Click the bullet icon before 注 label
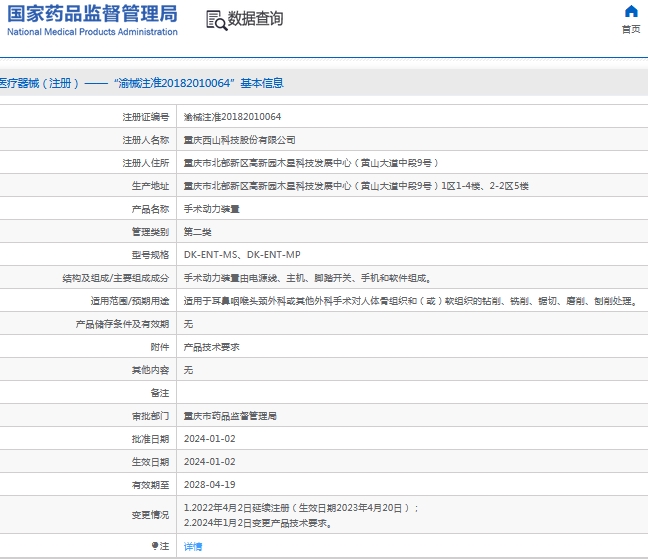This screenshot has width=648, height=559. 155,546
